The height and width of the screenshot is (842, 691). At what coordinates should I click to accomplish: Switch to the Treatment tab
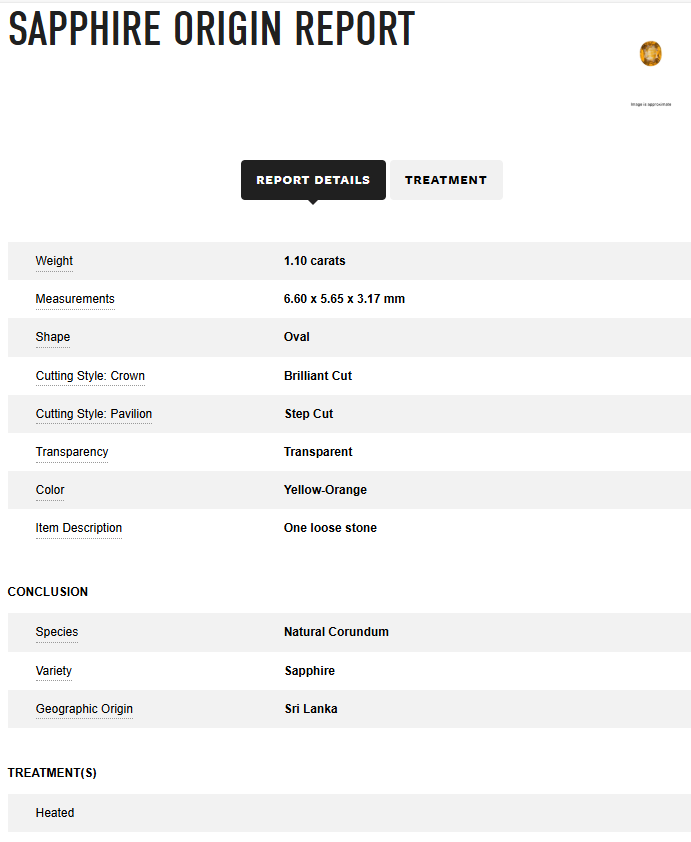(x=446, y=180)
